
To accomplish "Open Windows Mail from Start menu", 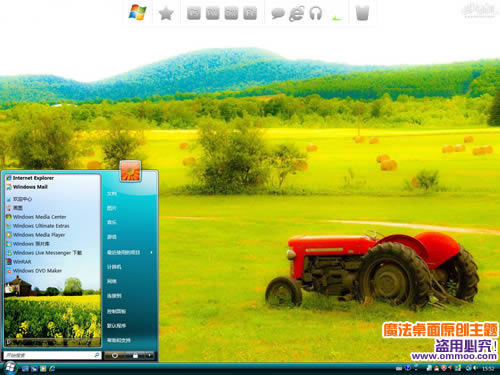I will pyautogui.click(x=27, y=187).
